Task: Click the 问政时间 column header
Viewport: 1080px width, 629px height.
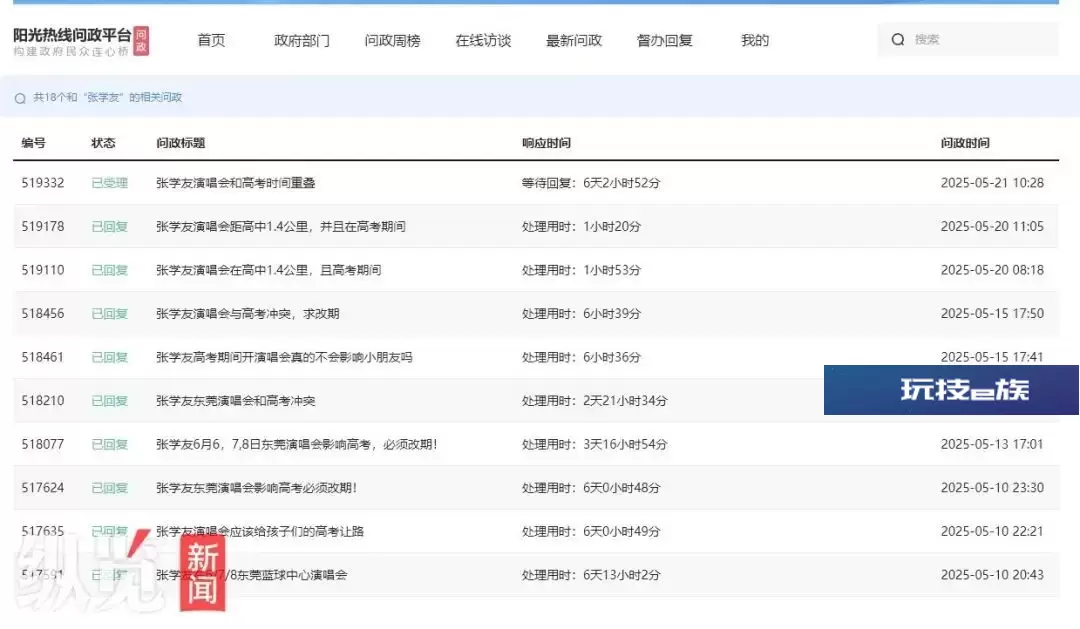Action: coord(965,143)
